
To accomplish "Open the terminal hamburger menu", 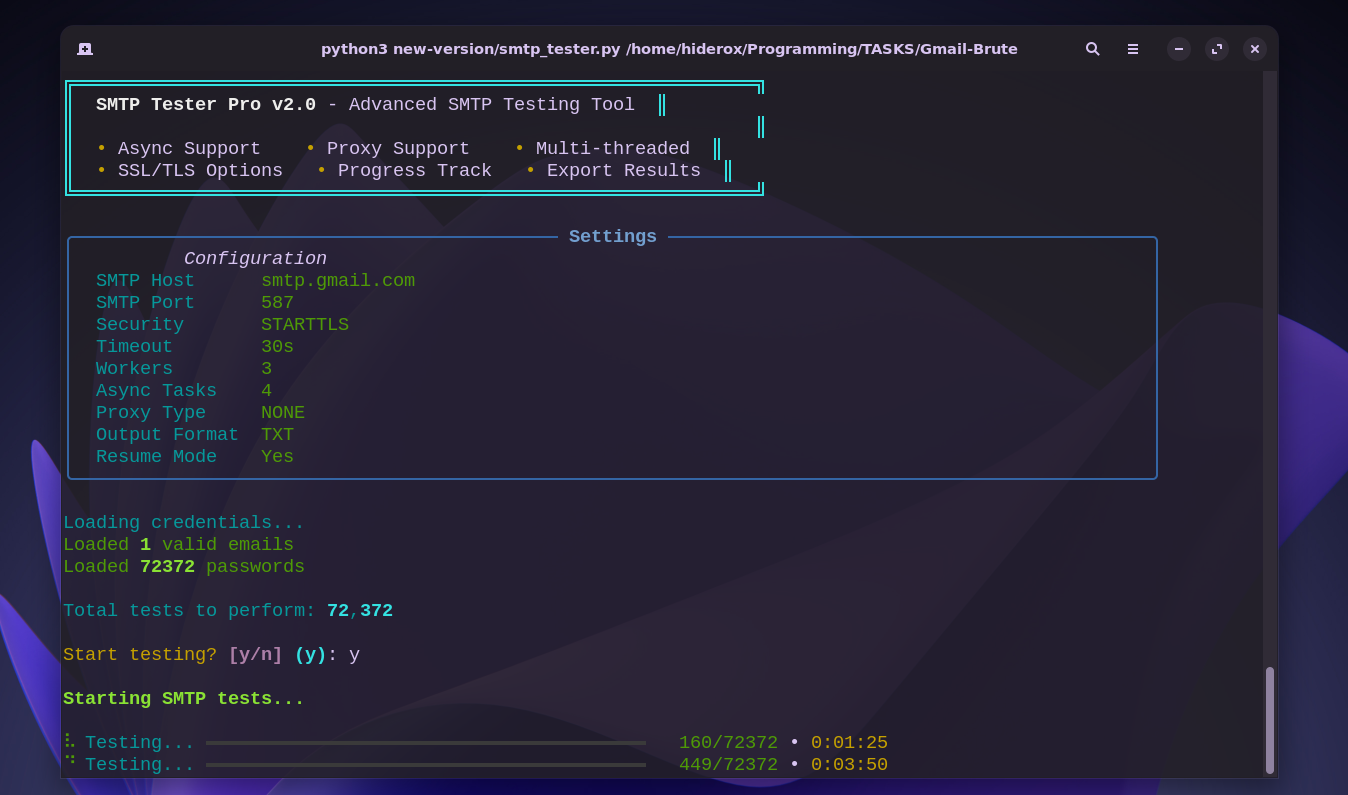I will [1132, 48].
